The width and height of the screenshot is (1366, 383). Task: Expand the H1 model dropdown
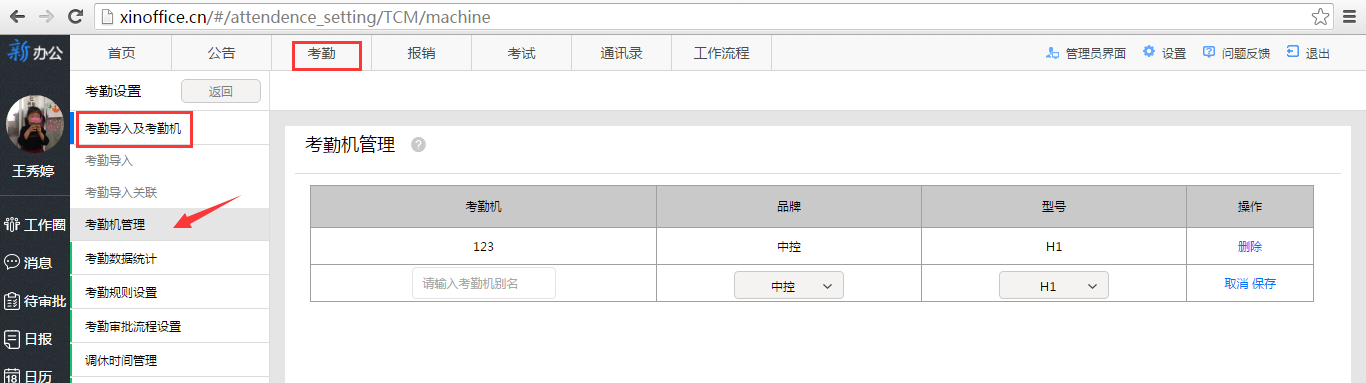point(1054,286)
